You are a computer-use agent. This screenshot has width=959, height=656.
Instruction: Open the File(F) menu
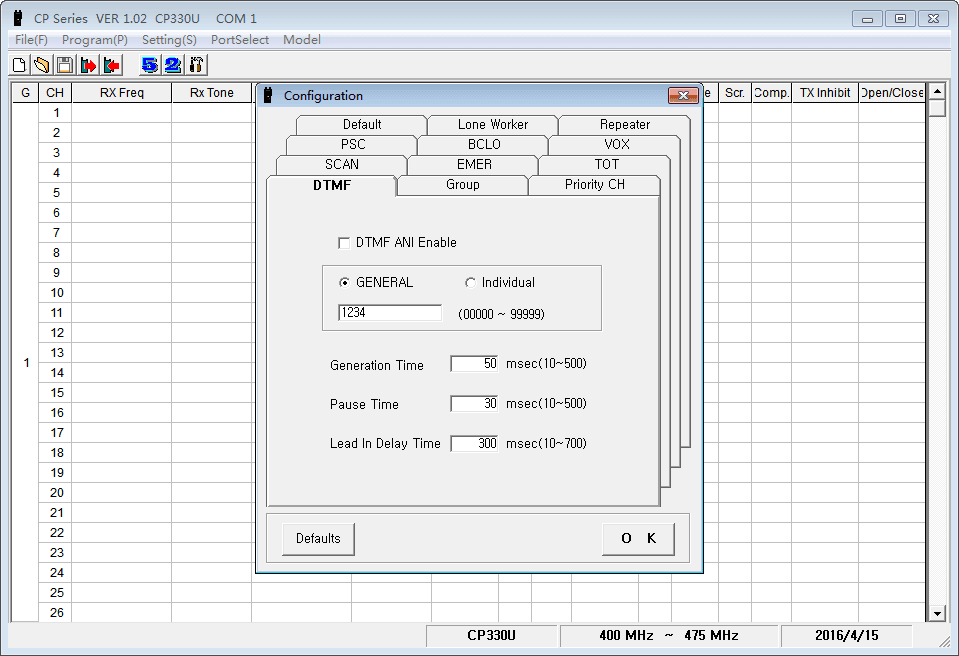point(31,40)
